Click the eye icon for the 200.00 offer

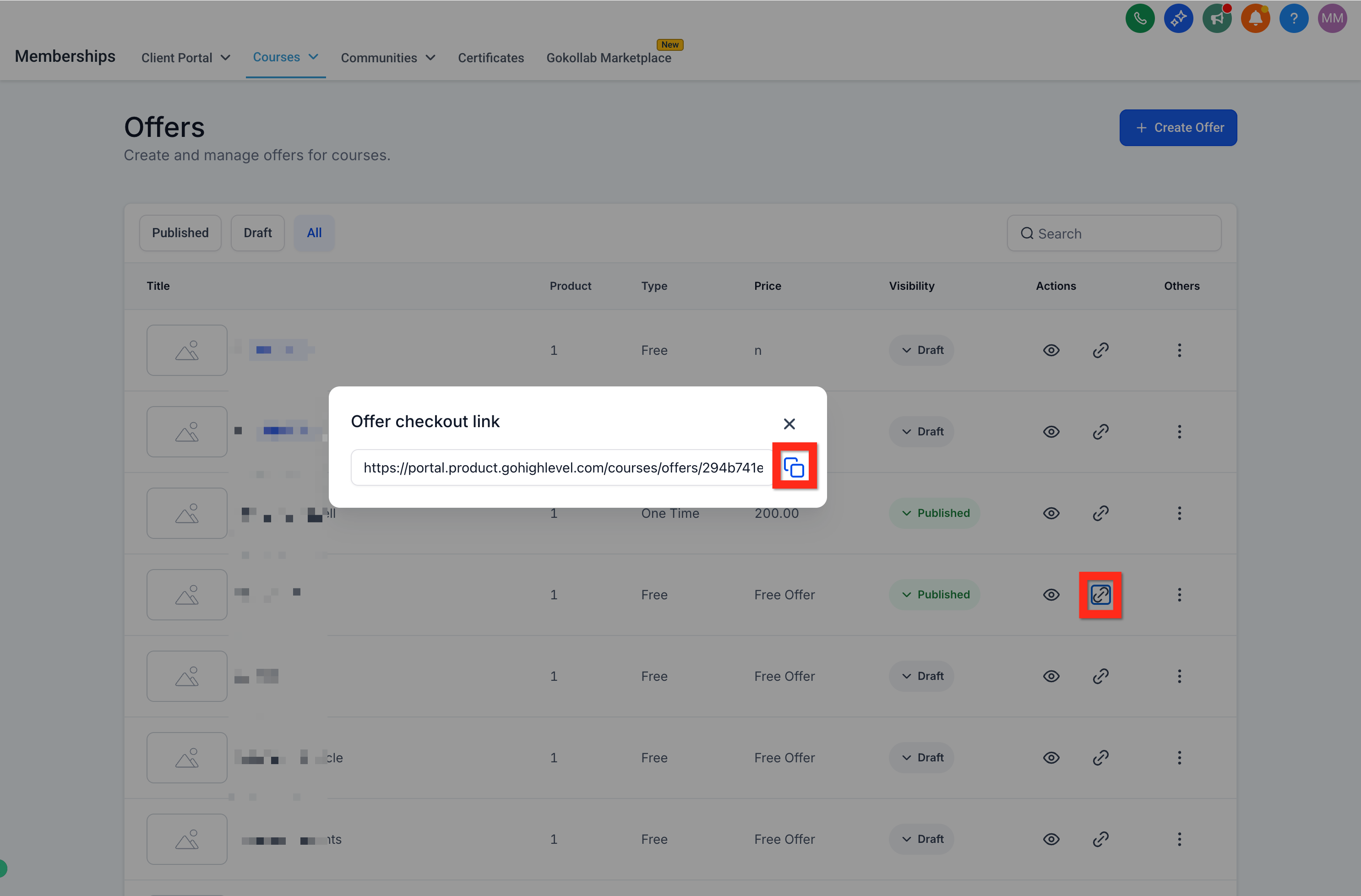click(x=1051, y=513)
